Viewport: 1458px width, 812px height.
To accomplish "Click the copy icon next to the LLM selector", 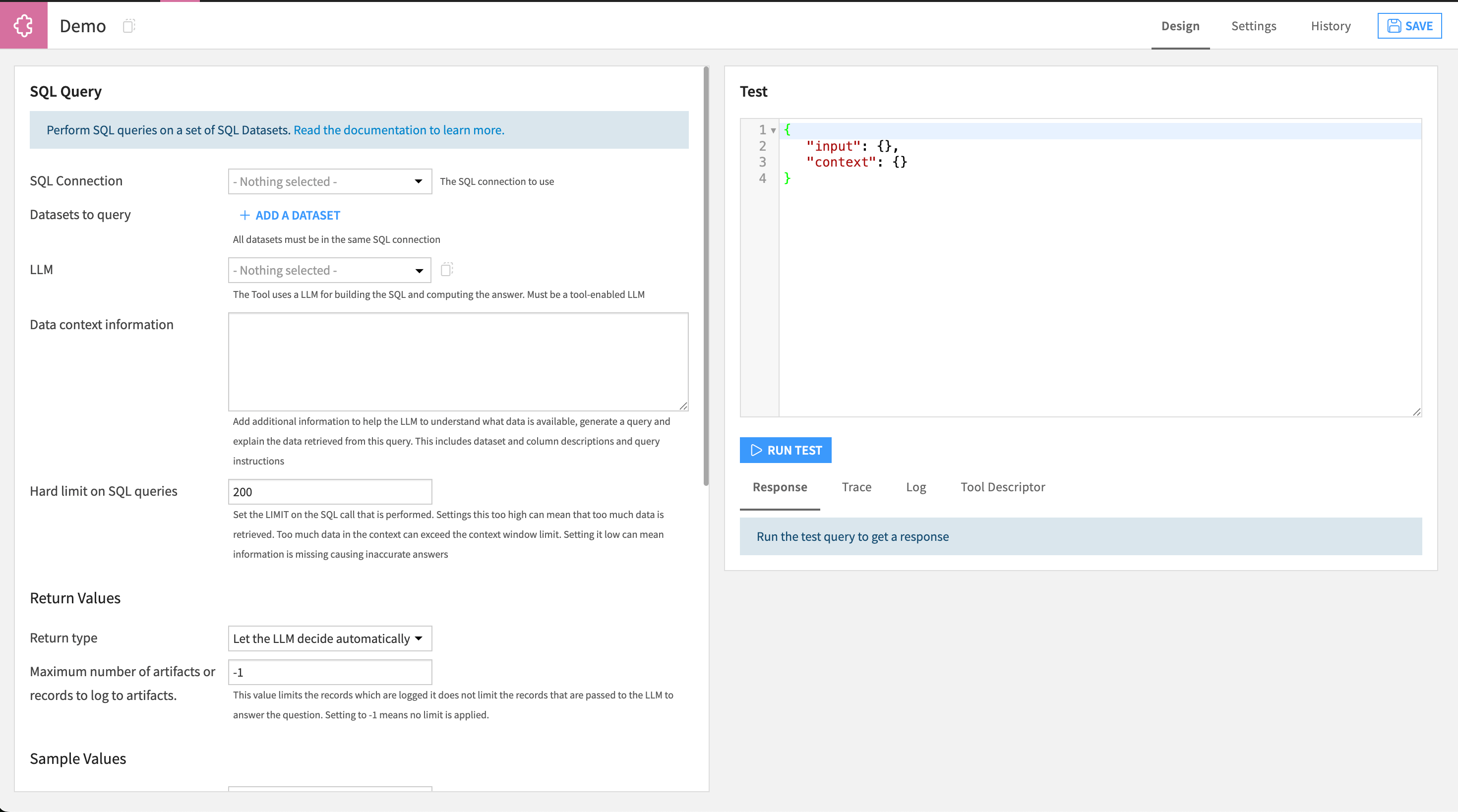I will click(x=446, y=269).
